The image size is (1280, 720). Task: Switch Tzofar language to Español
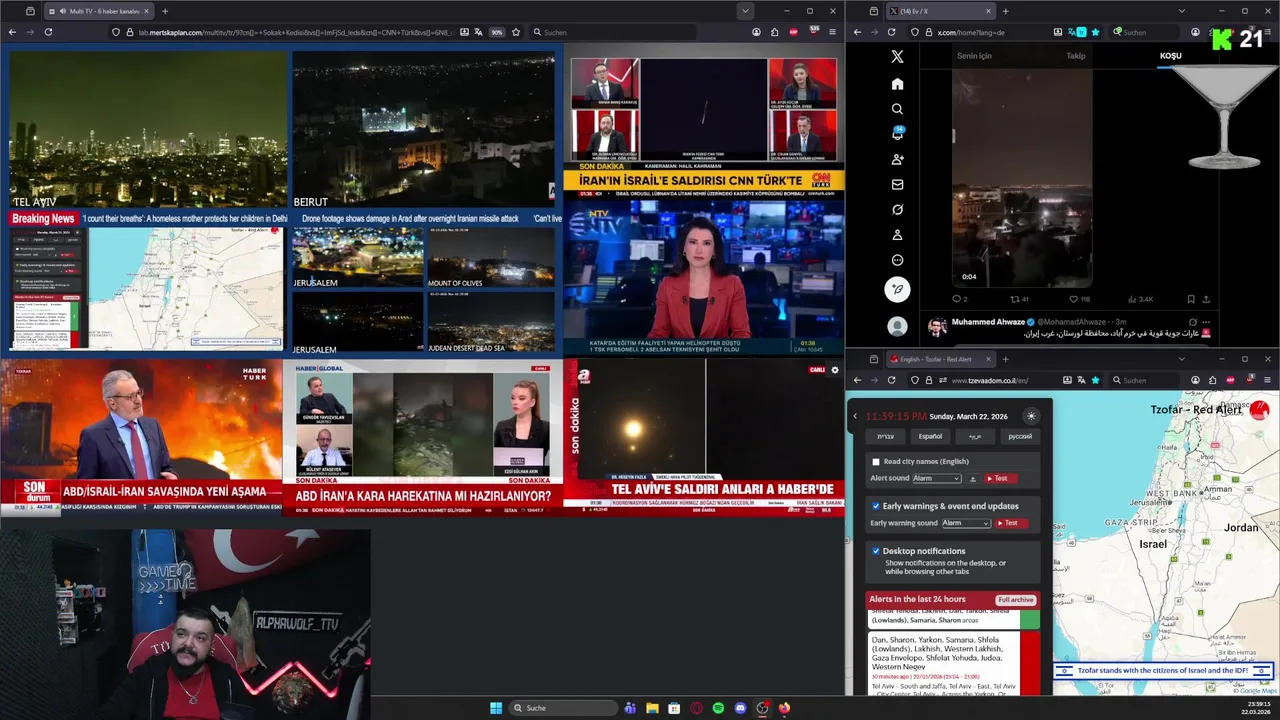click(930, 436)
